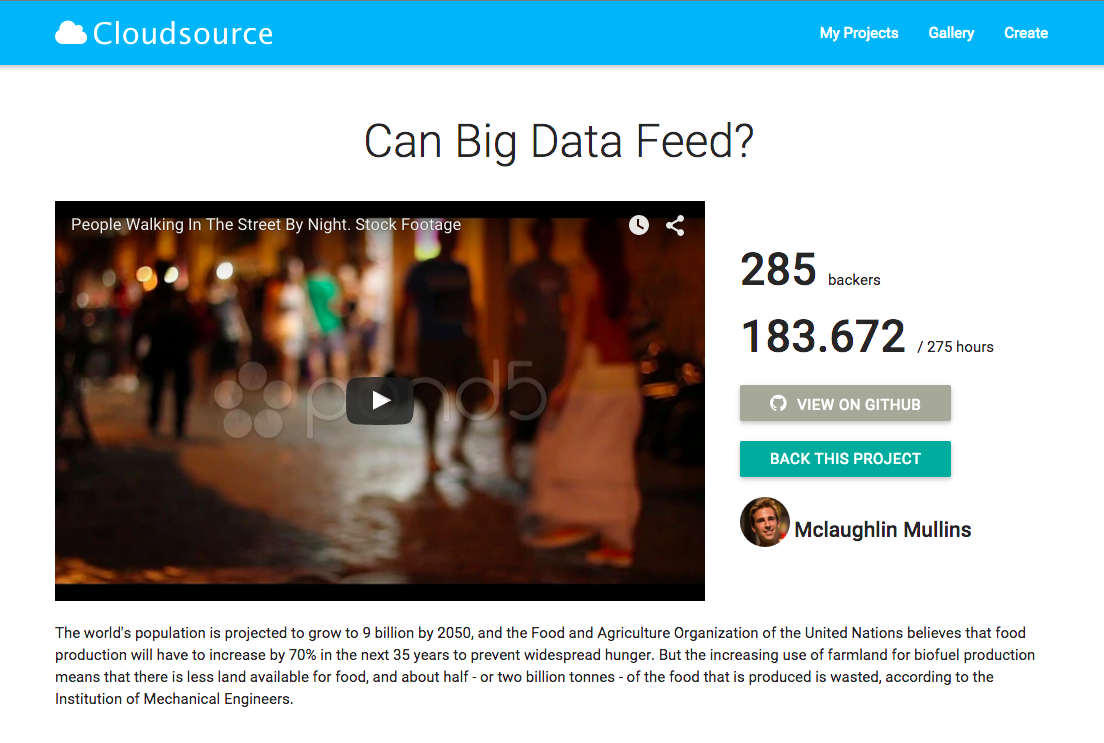This screenshot has width=1104, height=743.
Task: Go to the Gallery page
Action: (x=951, y=33)
